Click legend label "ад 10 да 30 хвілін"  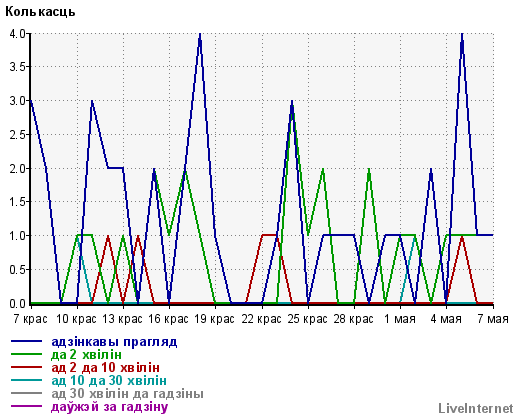[x=109, y=381]
